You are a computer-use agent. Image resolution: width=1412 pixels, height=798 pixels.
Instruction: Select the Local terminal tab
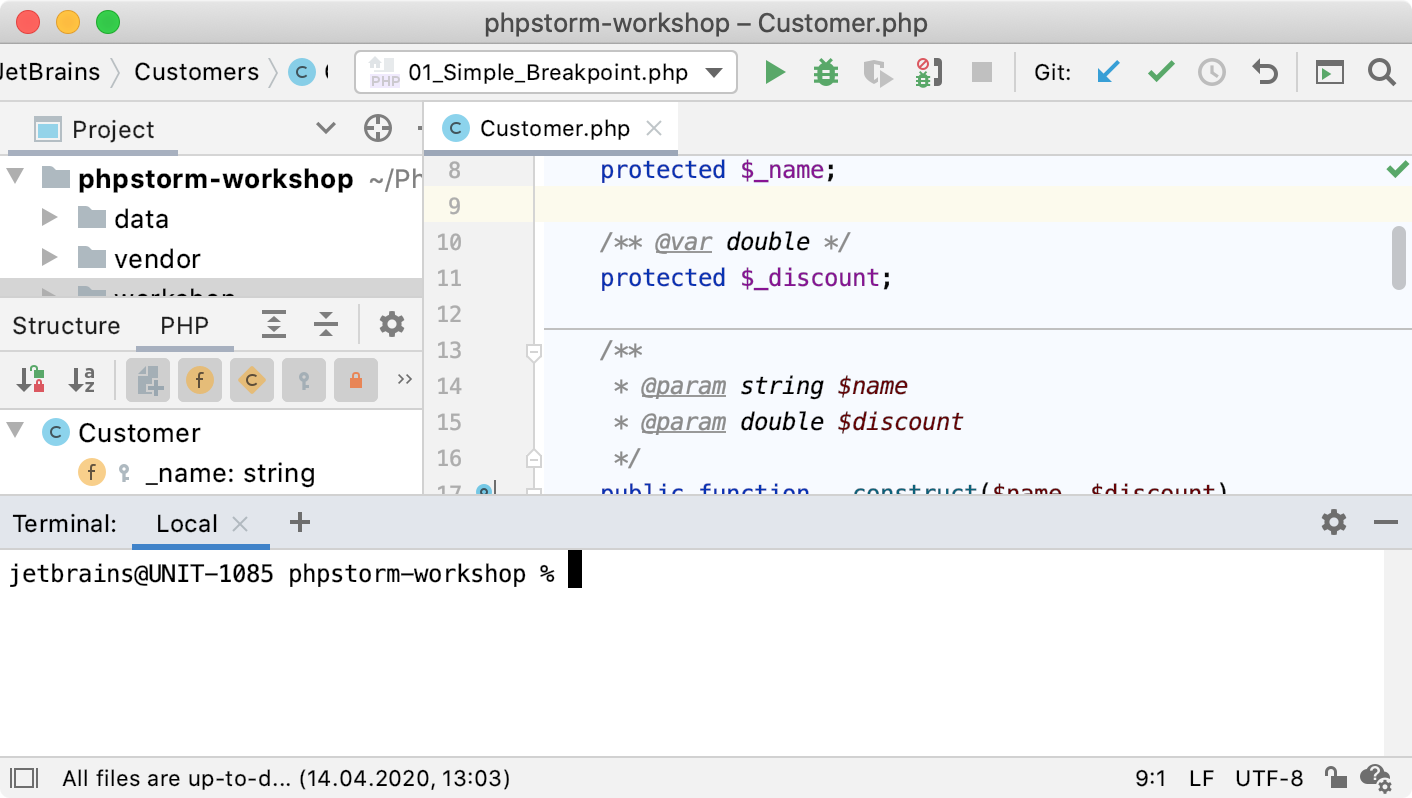(187, 524)
